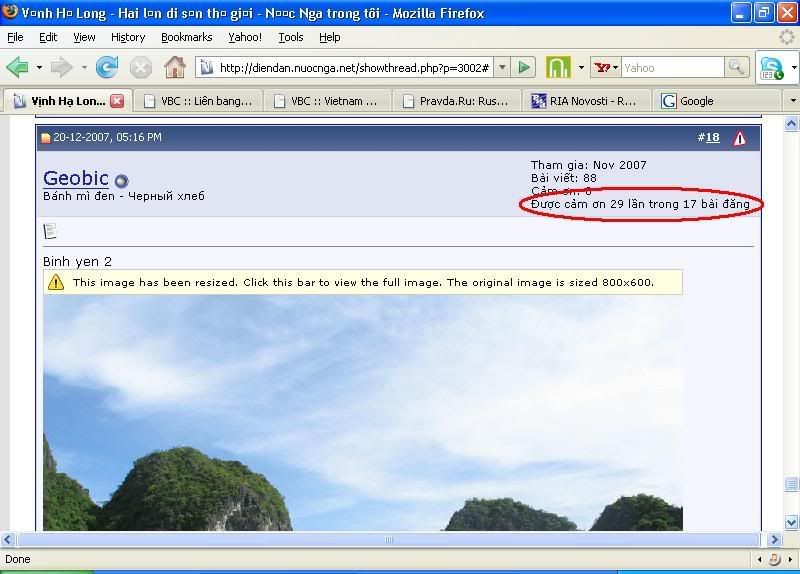The image size is (800, 574).
Task: Click the Skype toolbar icon at right
Action: (772, 68)
